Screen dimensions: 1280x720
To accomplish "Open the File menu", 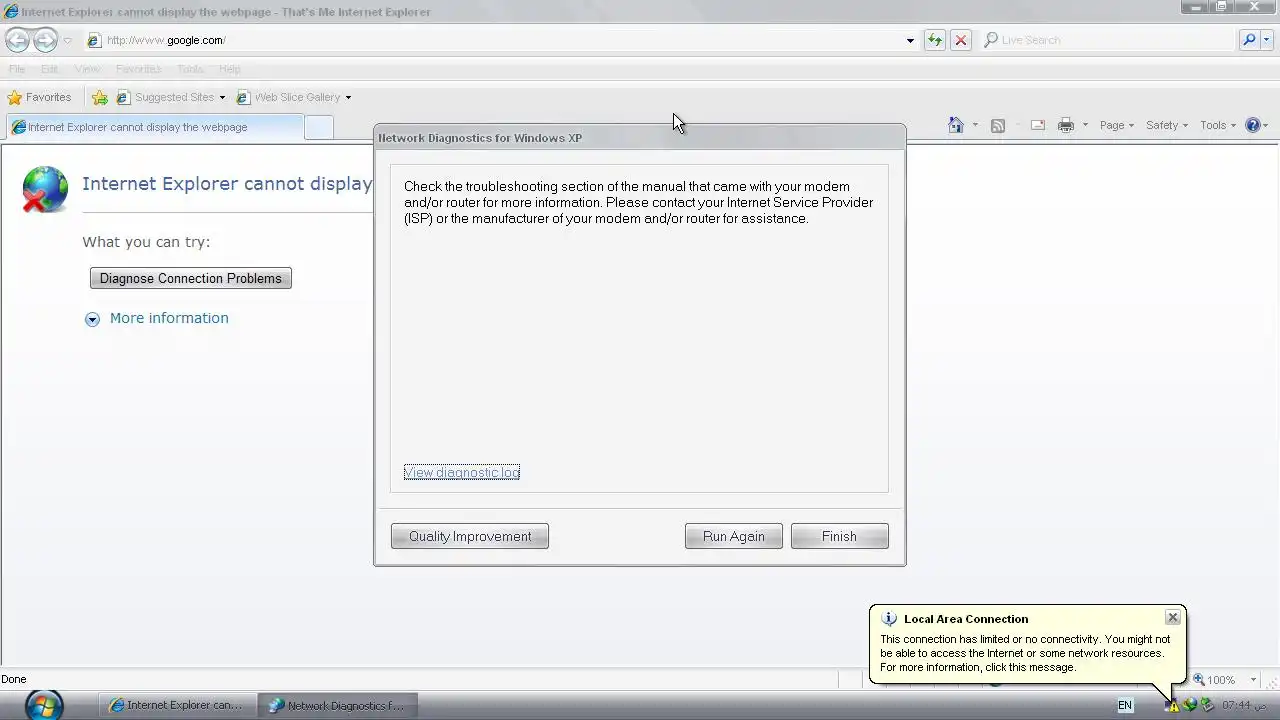I will 17,69.
